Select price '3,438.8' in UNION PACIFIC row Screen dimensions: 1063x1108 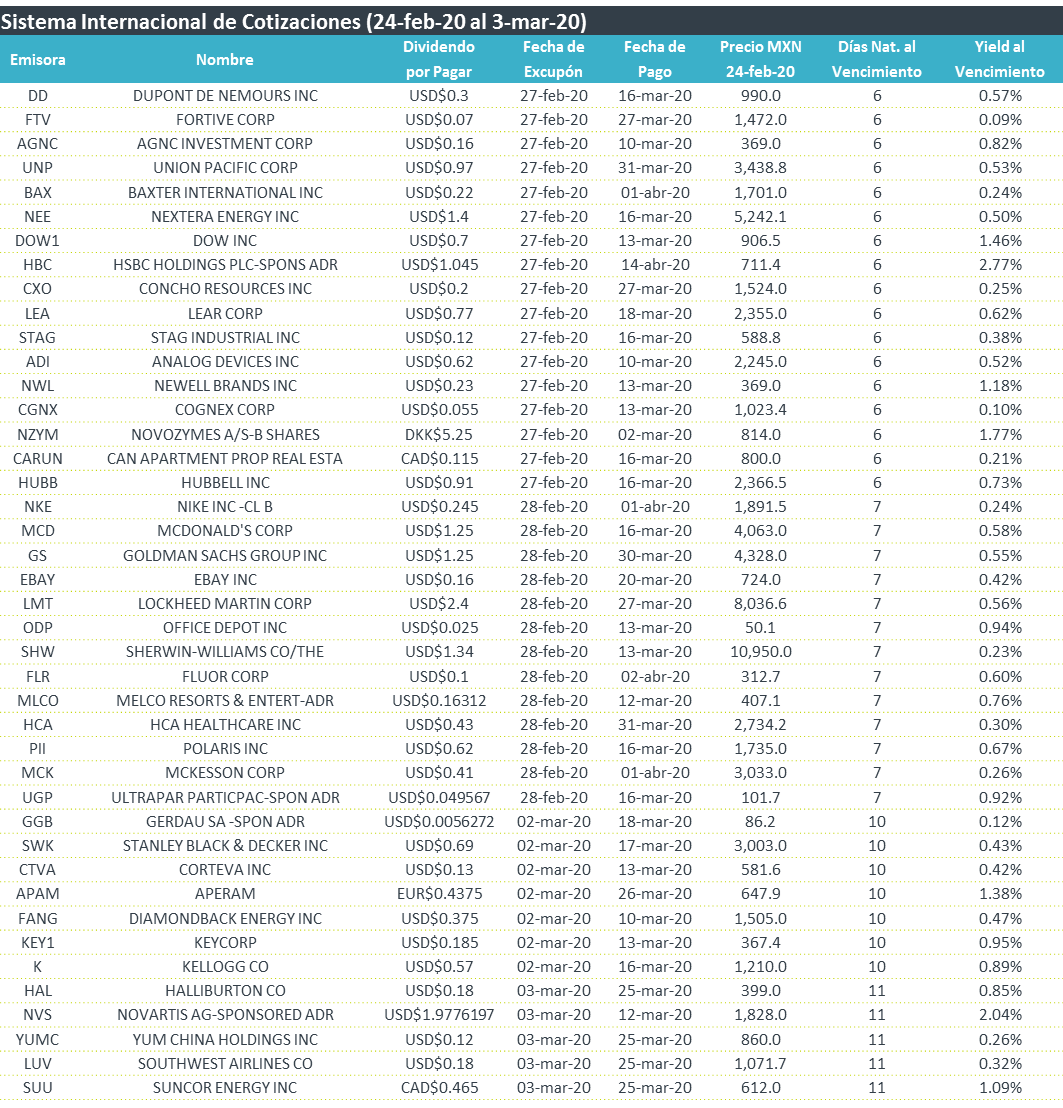click(x=760, y=167)
